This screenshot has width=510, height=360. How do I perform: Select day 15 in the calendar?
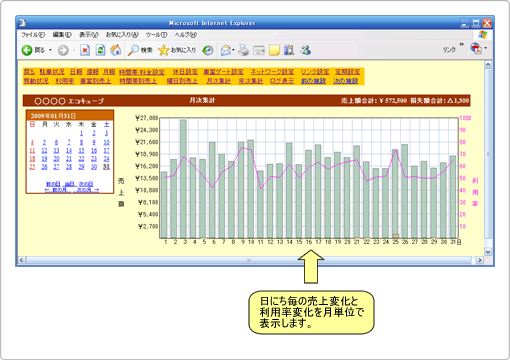81,151
